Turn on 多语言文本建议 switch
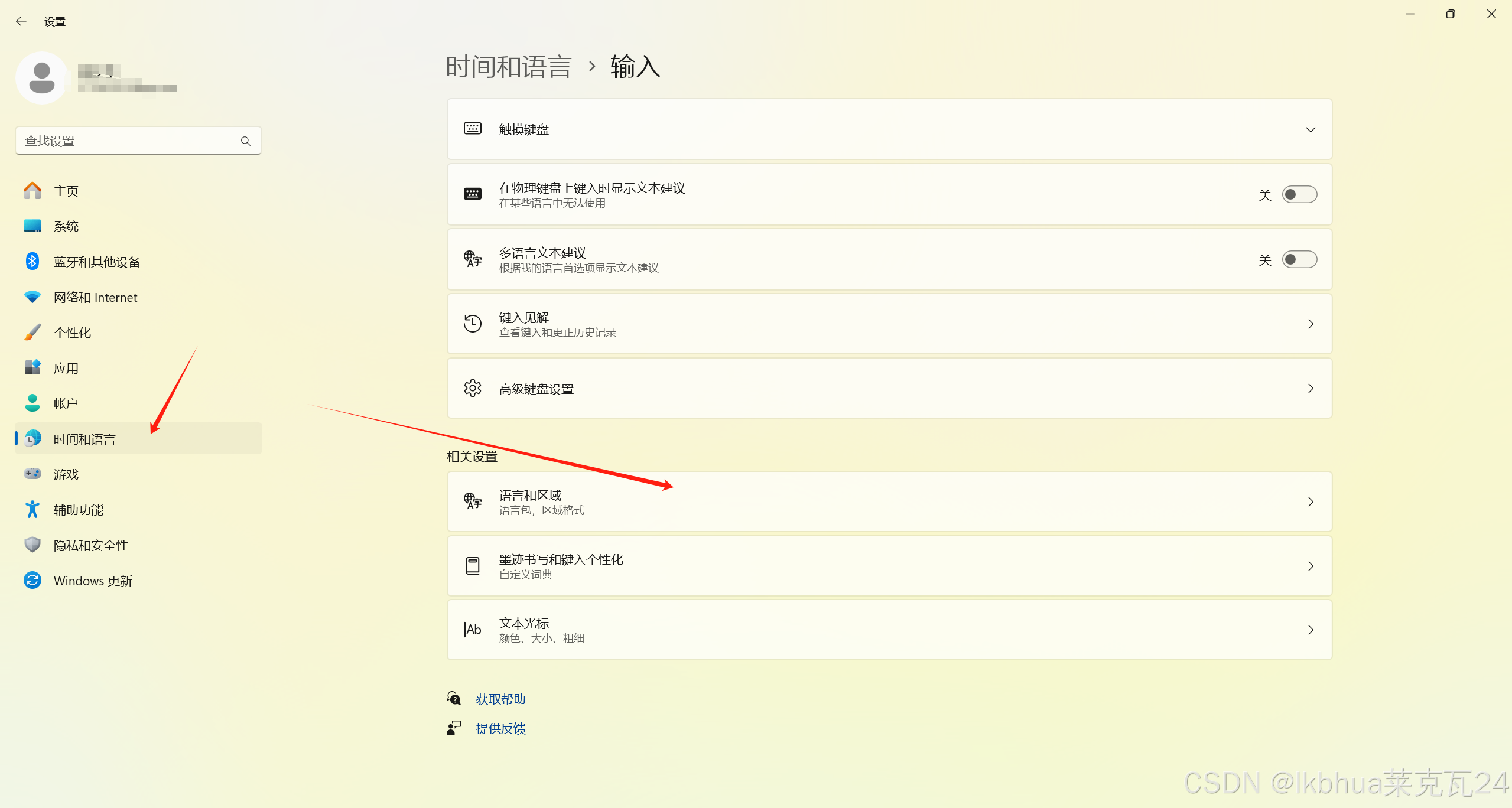1512x808 pixels. click(1299, 259)
